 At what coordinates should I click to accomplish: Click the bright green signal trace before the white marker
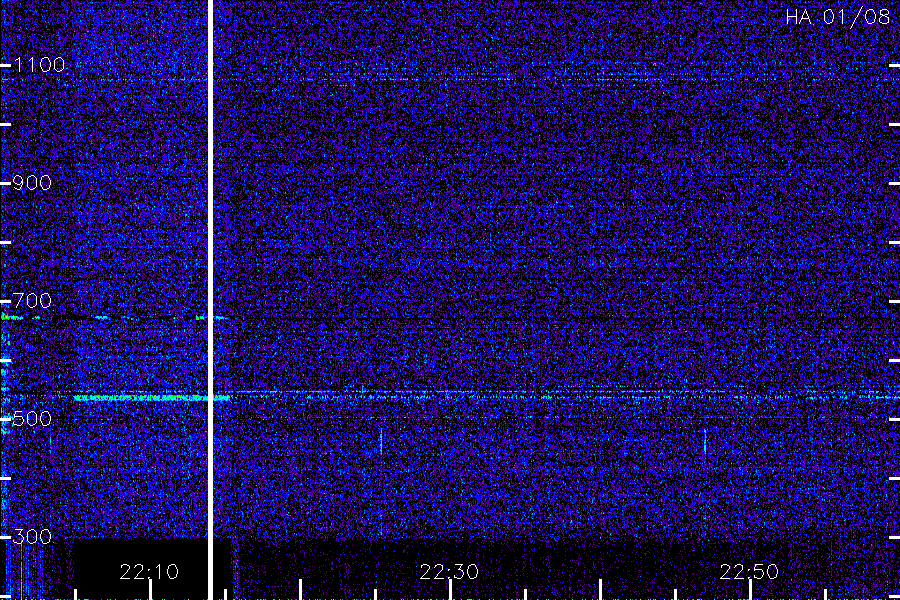click(x=141, y=397)
